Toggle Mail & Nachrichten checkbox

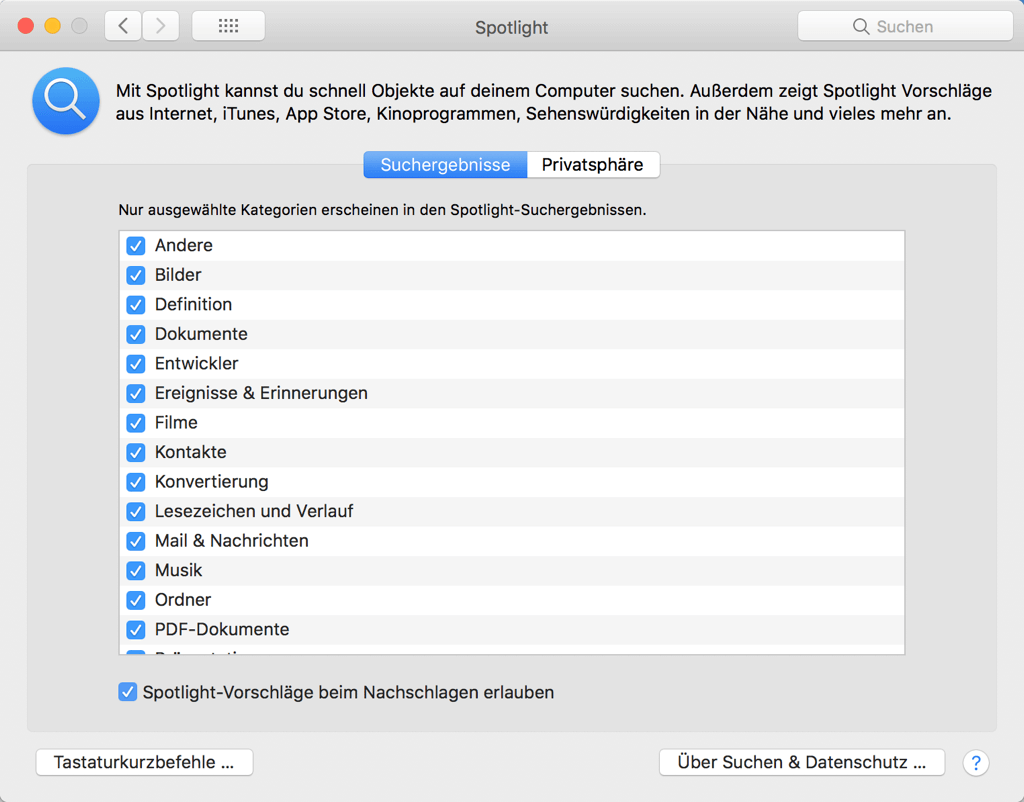pyautogui.click(x=136, y=541)
